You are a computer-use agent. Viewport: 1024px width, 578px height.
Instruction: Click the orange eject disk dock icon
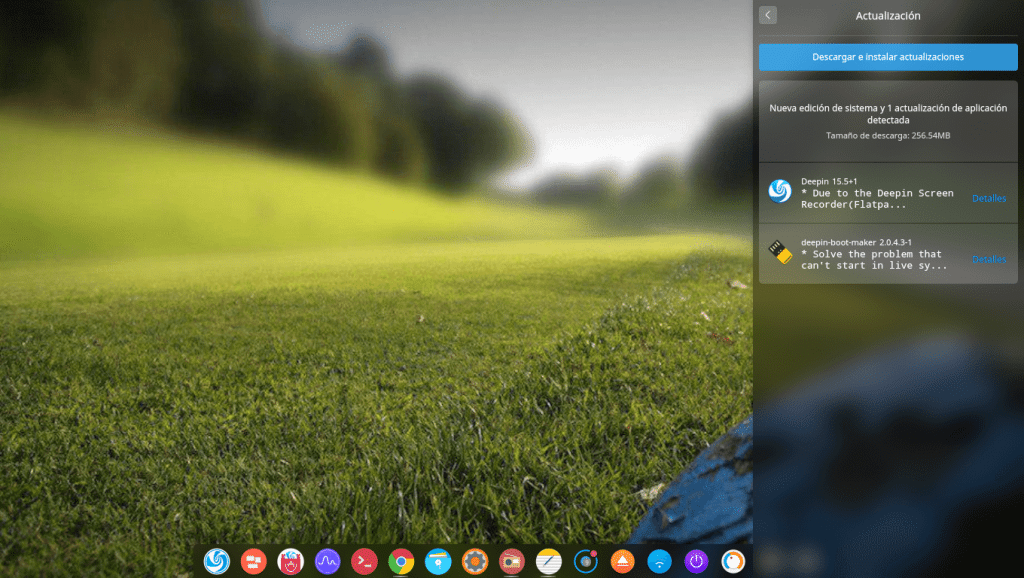point(622,562)
